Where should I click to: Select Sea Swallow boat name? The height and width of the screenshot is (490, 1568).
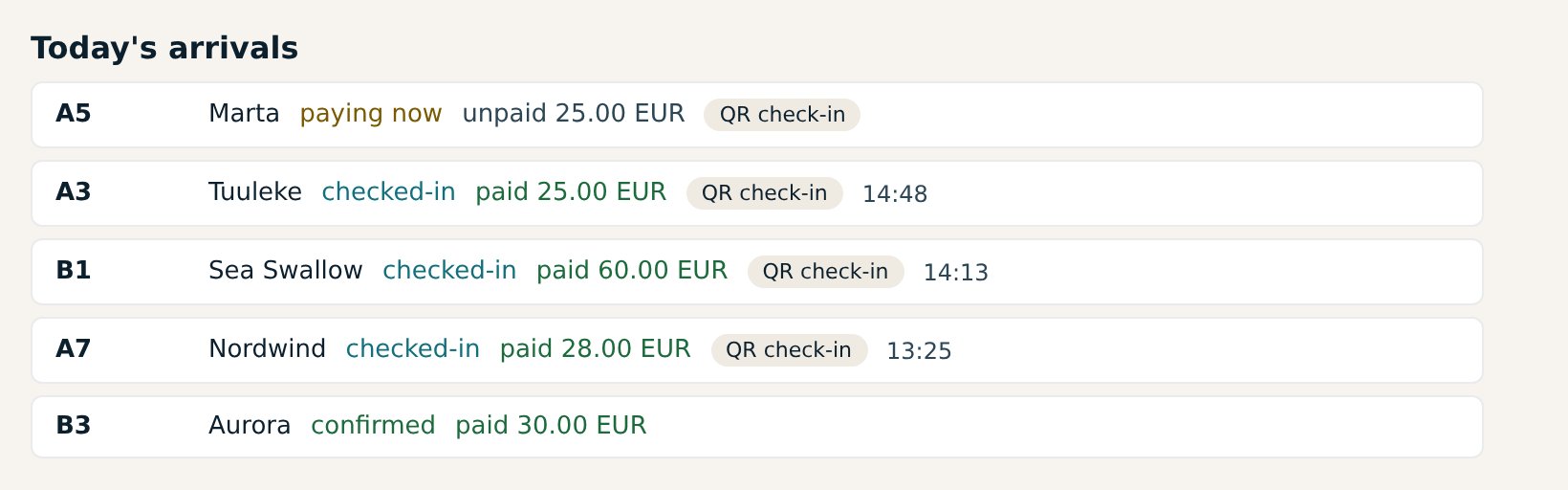tap(286, 271)
